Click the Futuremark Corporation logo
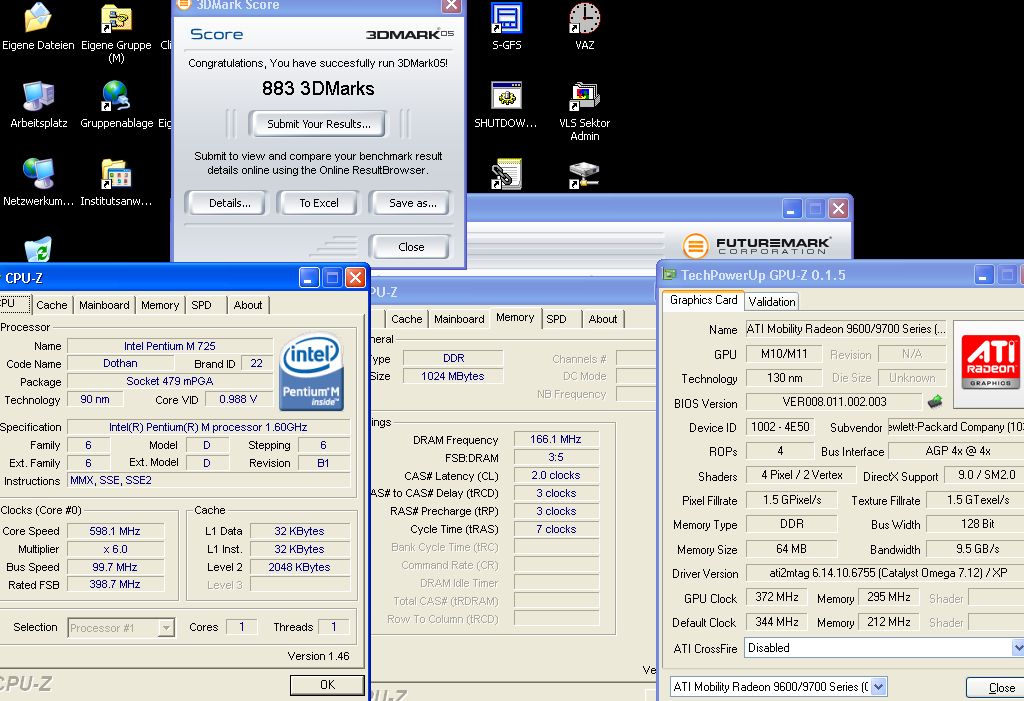Viewport: 1024px width, 701px height. tap(758, 245)
